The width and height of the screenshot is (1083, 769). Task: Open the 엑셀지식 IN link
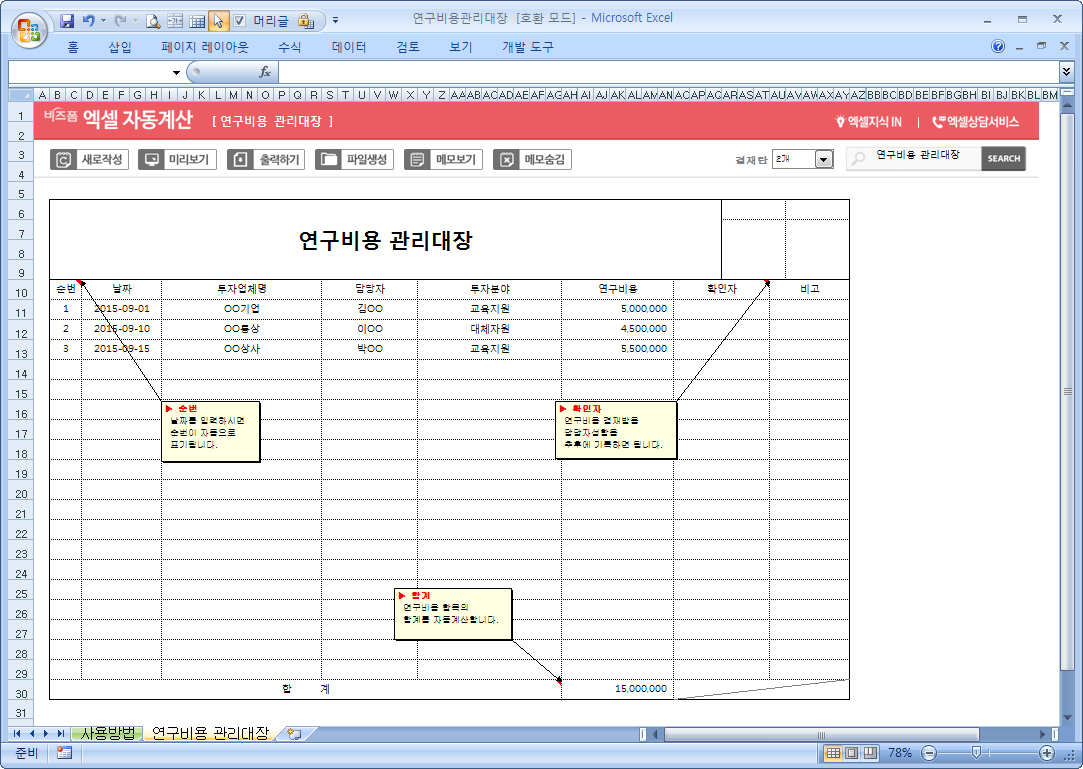tap(868, 122)
